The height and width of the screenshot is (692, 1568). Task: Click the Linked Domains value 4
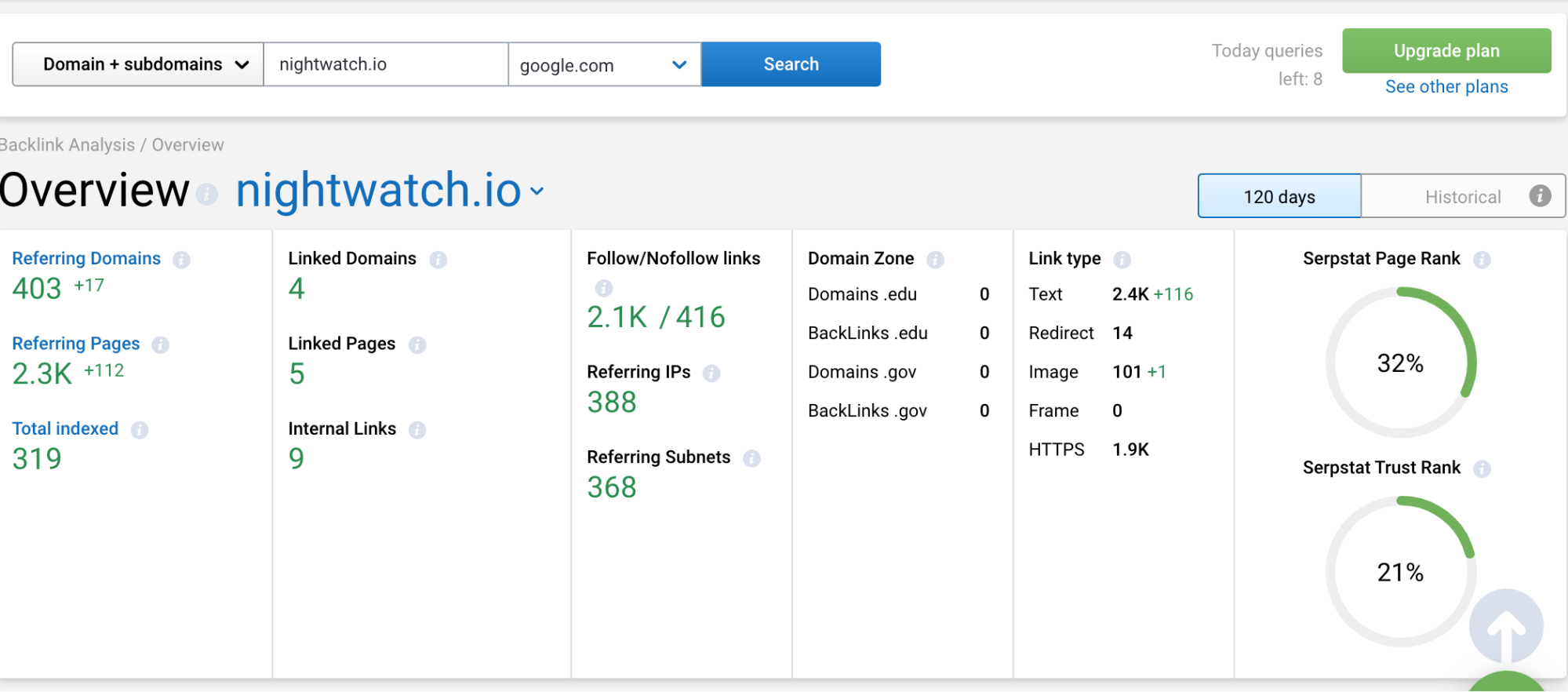(x=297, y=289)
